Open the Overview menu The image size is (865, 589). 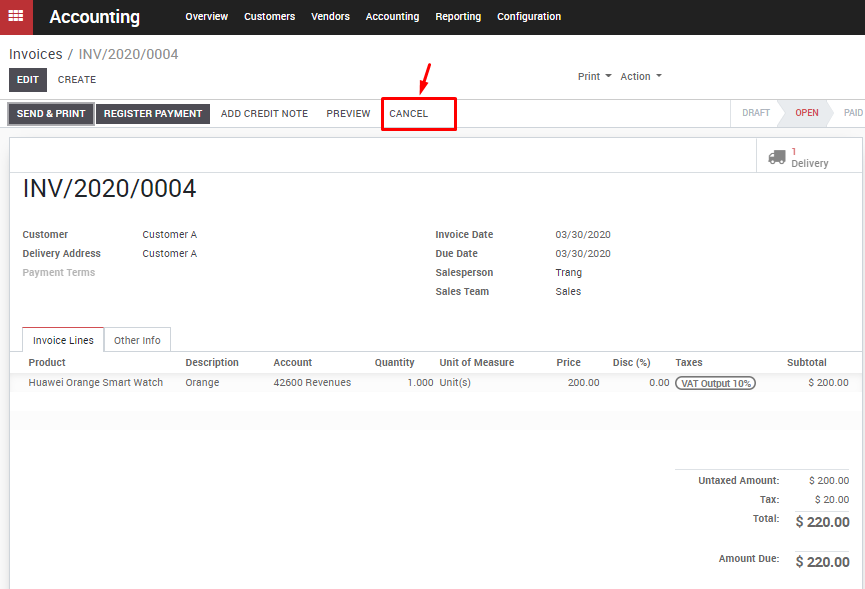[206, 17]
